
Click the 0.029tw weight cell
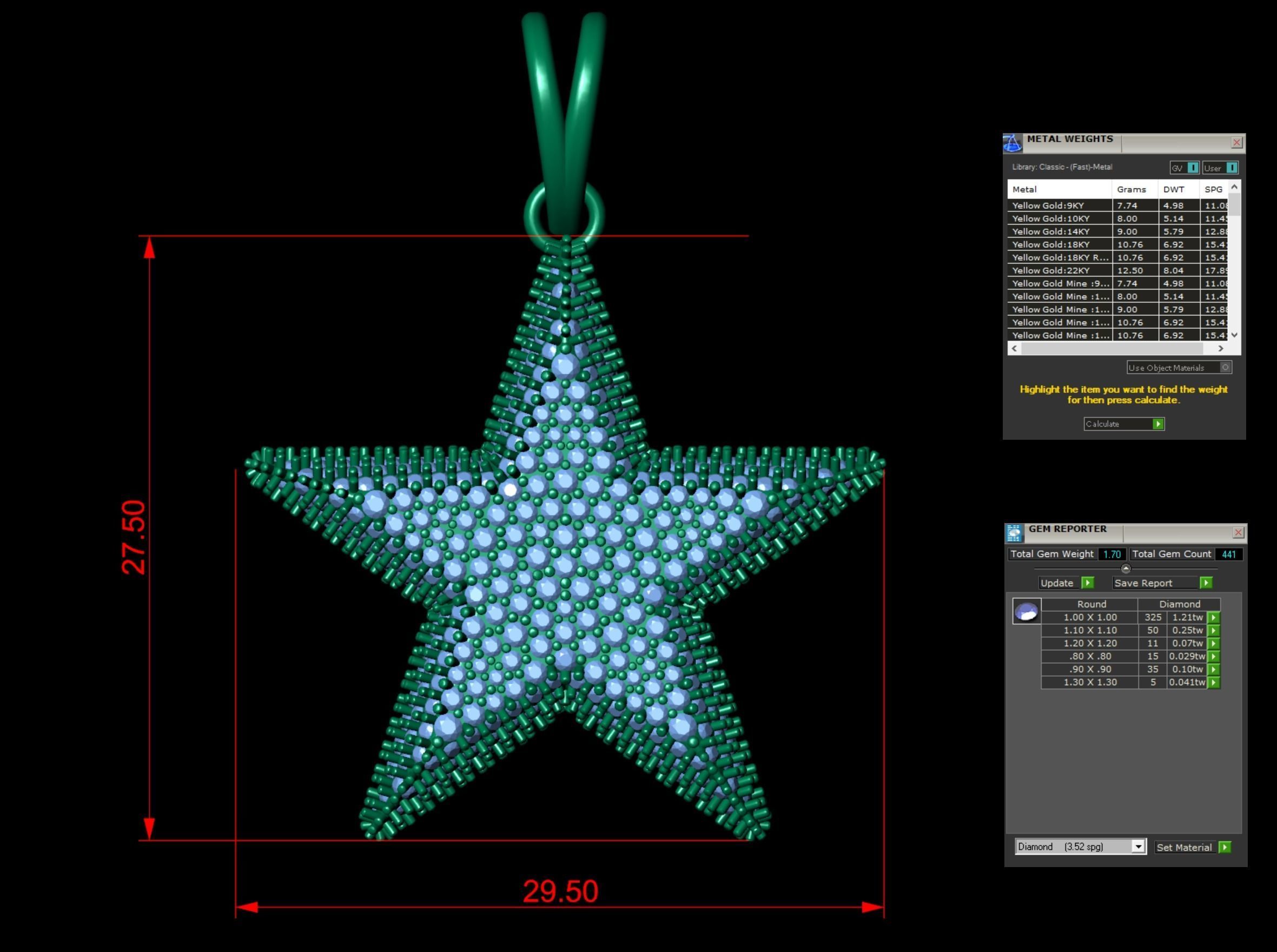[1187, 656]
